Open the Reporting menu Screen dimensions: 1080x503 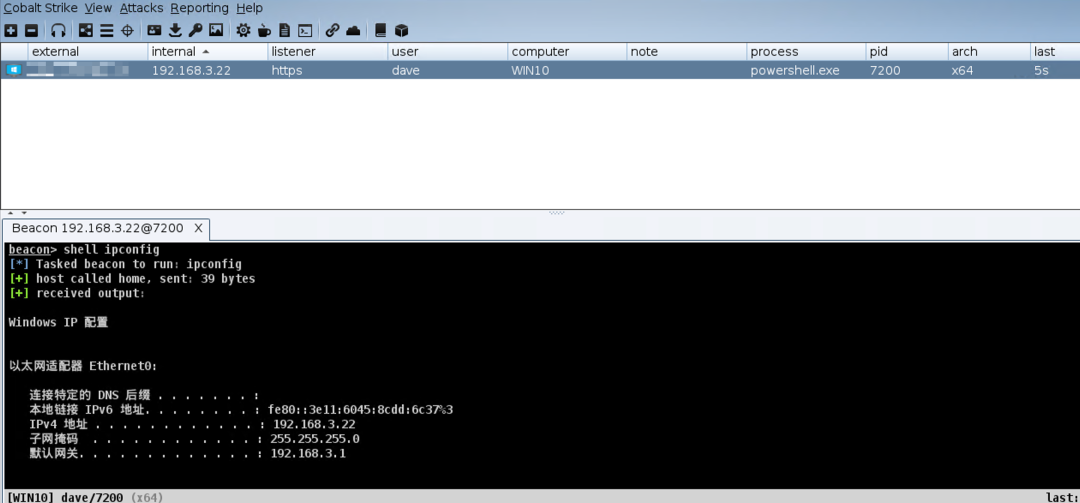tap(200, 8)
